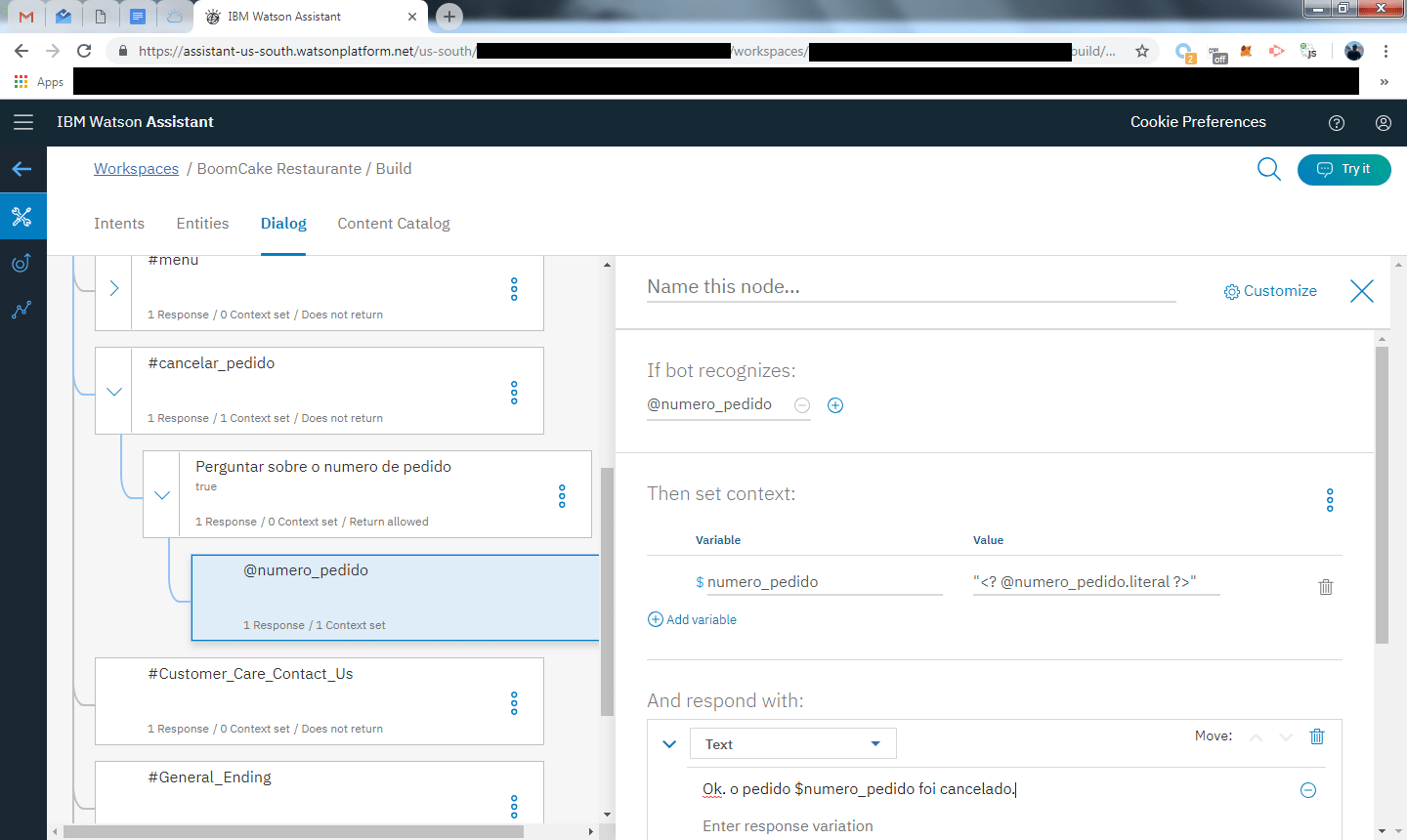Open the help question mark icon
This screenshot has height=840, width=1407.
coord(1337,123)
